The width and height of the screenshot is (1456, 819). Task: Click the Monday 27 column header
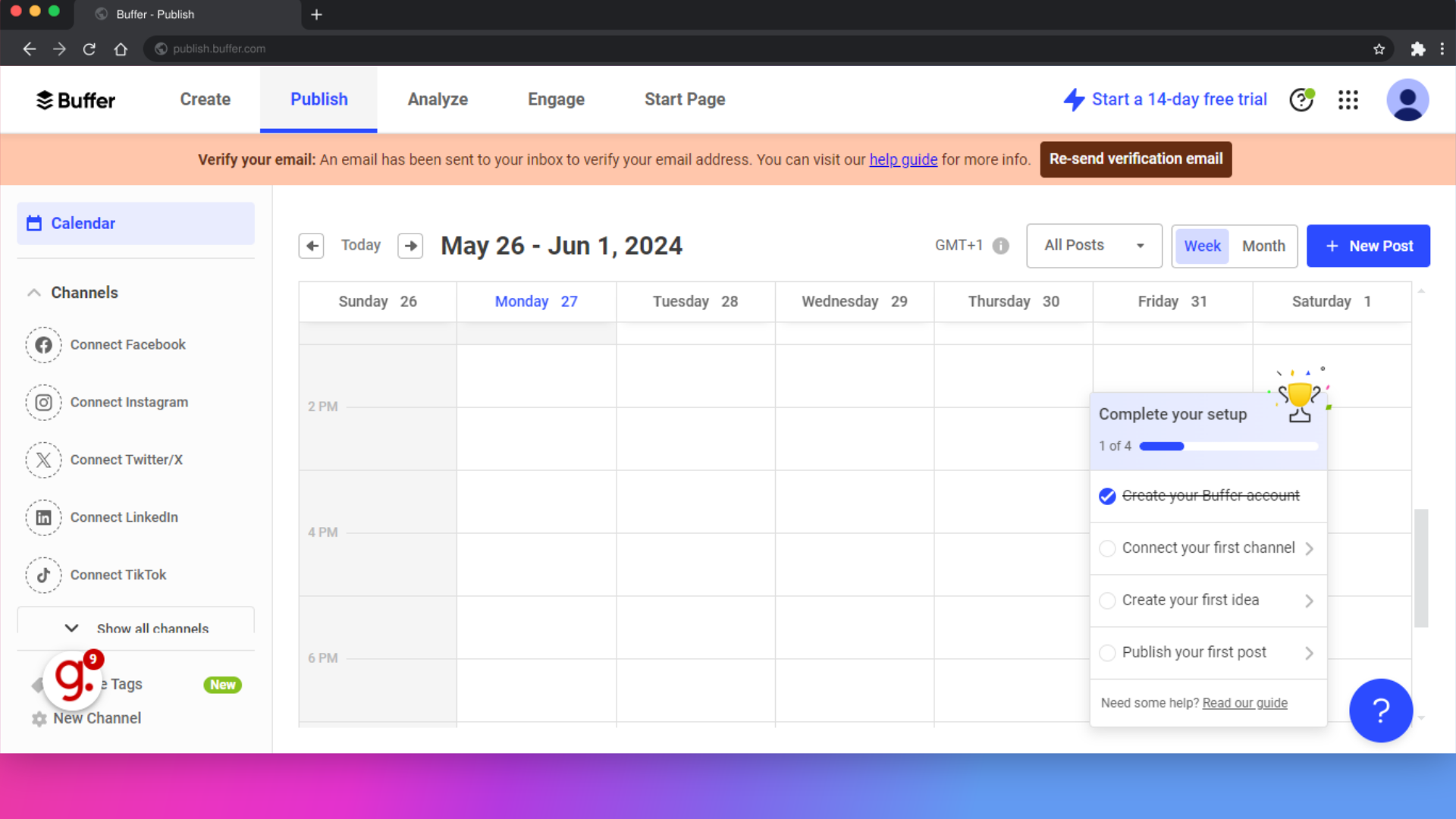536,302
